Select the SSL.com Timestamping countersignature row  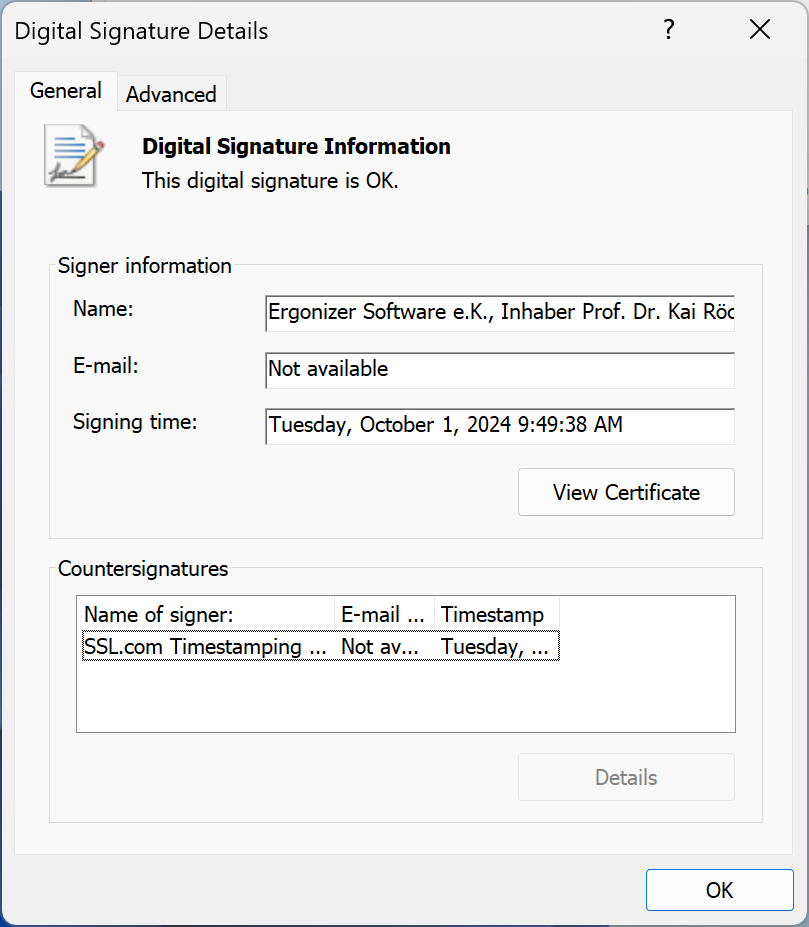tap(321, 646)
